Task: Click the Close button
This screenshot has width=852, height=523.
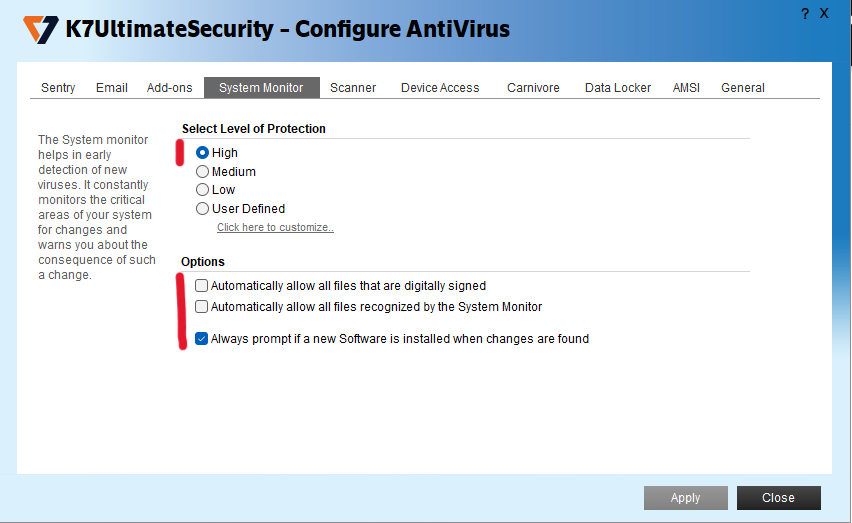Action: point(778,498)
